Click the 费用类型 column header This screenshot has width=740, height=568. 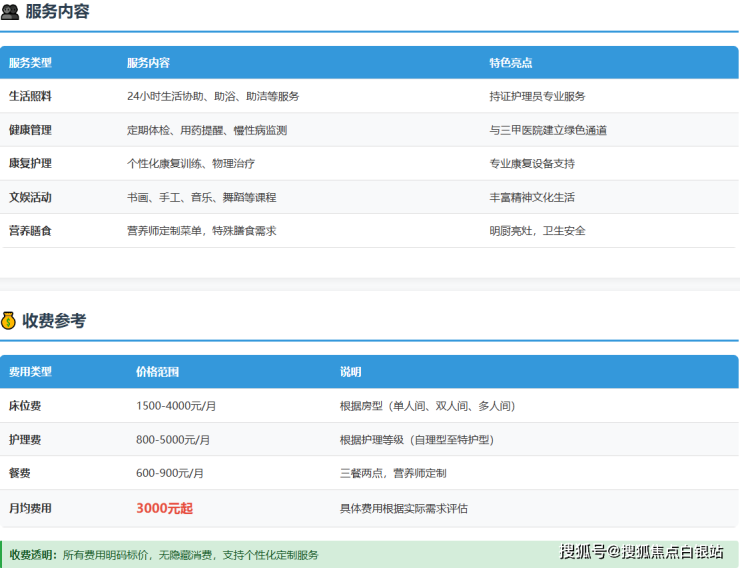click(30, 372)
